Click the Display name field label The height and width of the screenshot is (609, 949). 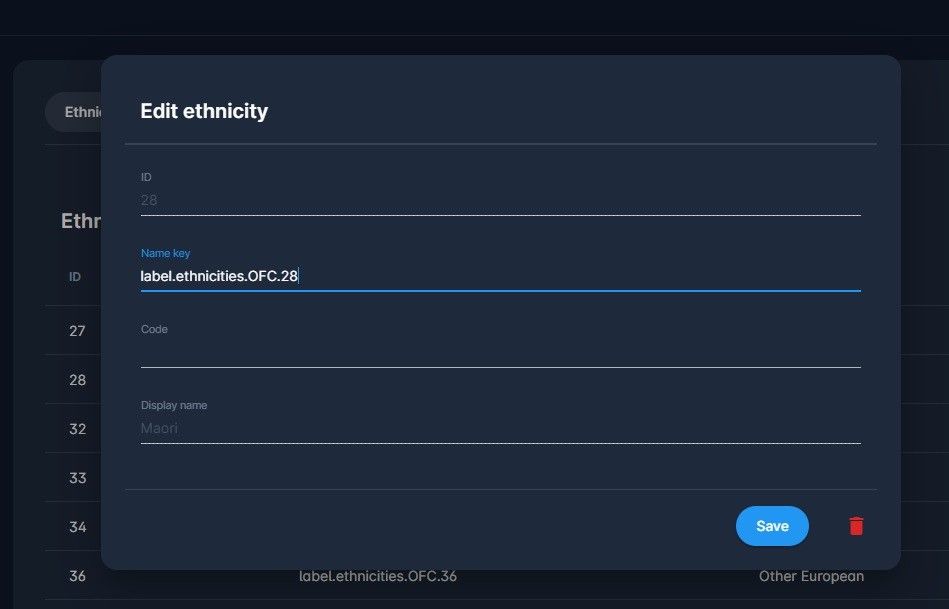pos(174,405)
